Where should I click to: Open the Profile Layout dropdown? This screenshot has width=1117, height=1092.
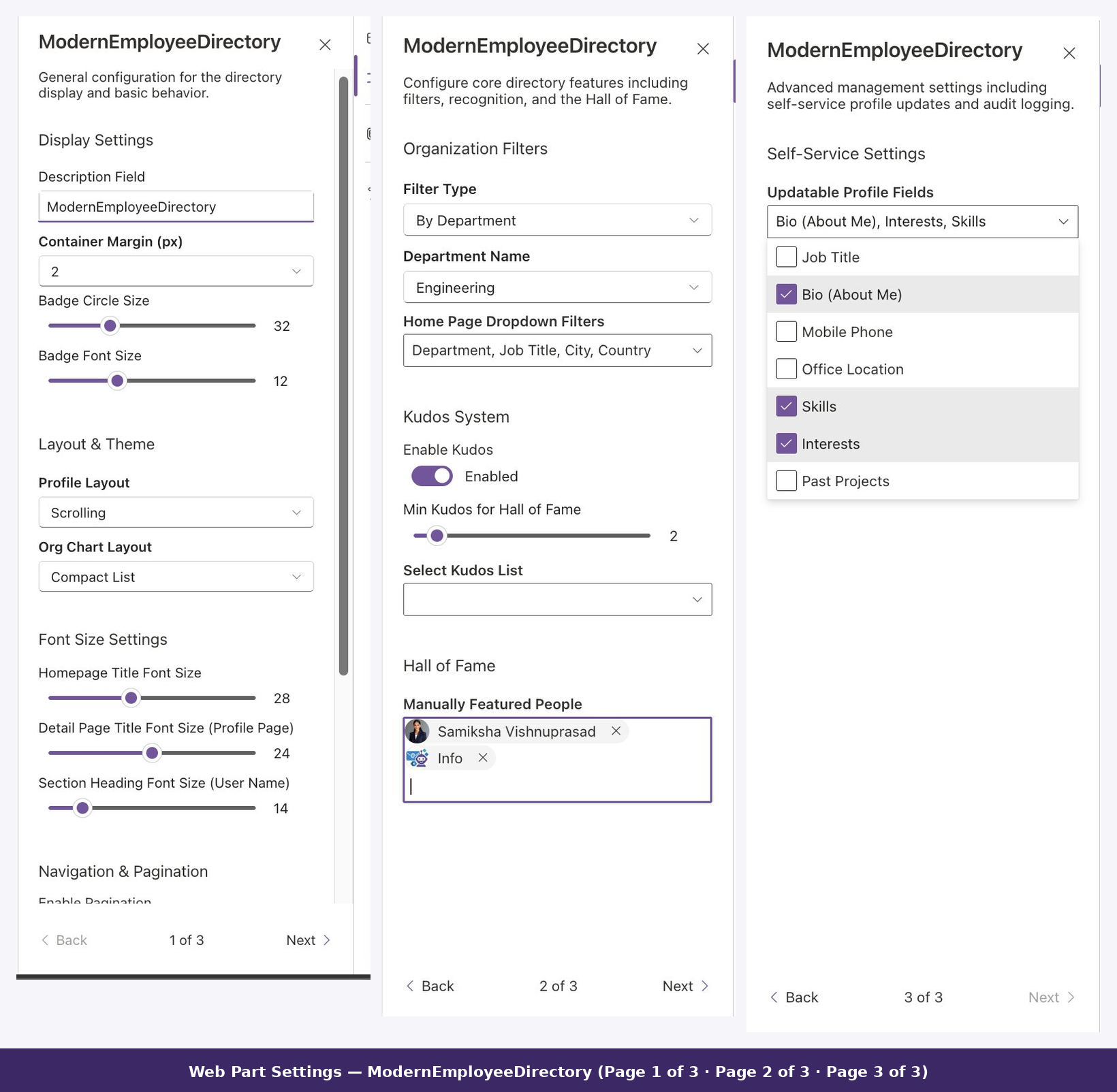tap(176, 512)
